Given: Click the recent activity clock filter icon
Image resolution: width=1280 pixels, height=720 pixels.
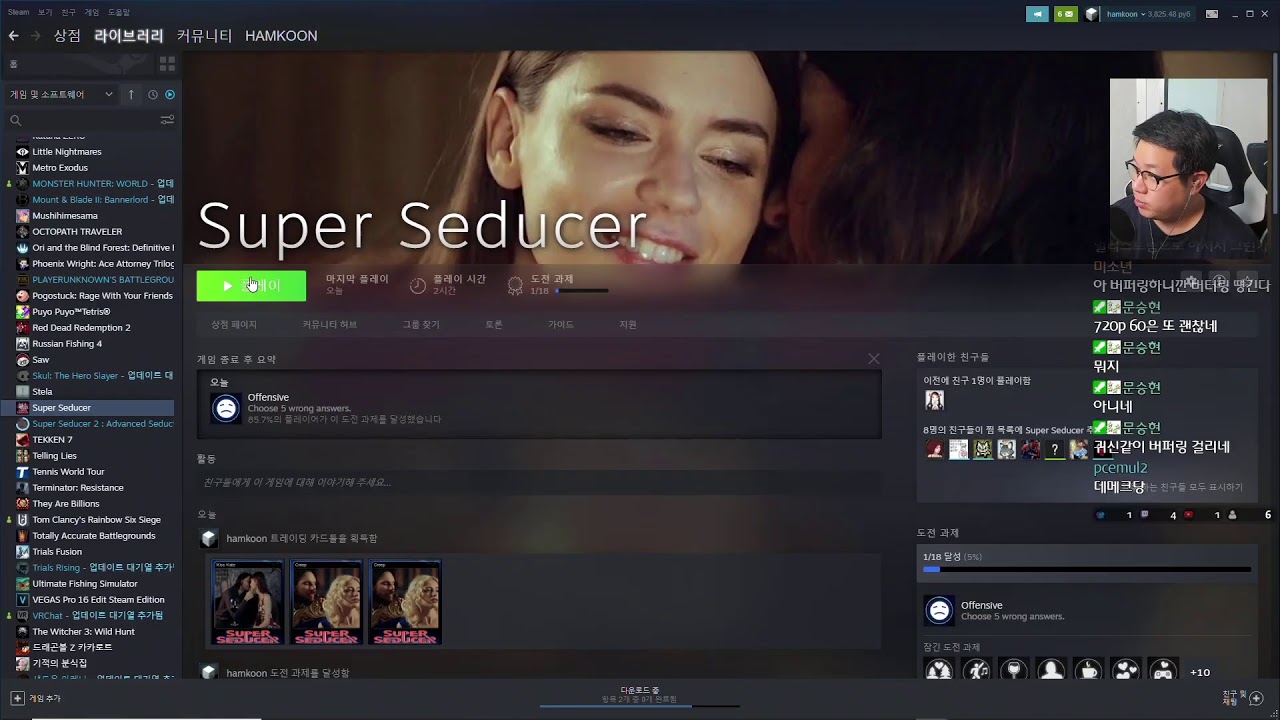Looking at the screenshot, I should 153,94.
